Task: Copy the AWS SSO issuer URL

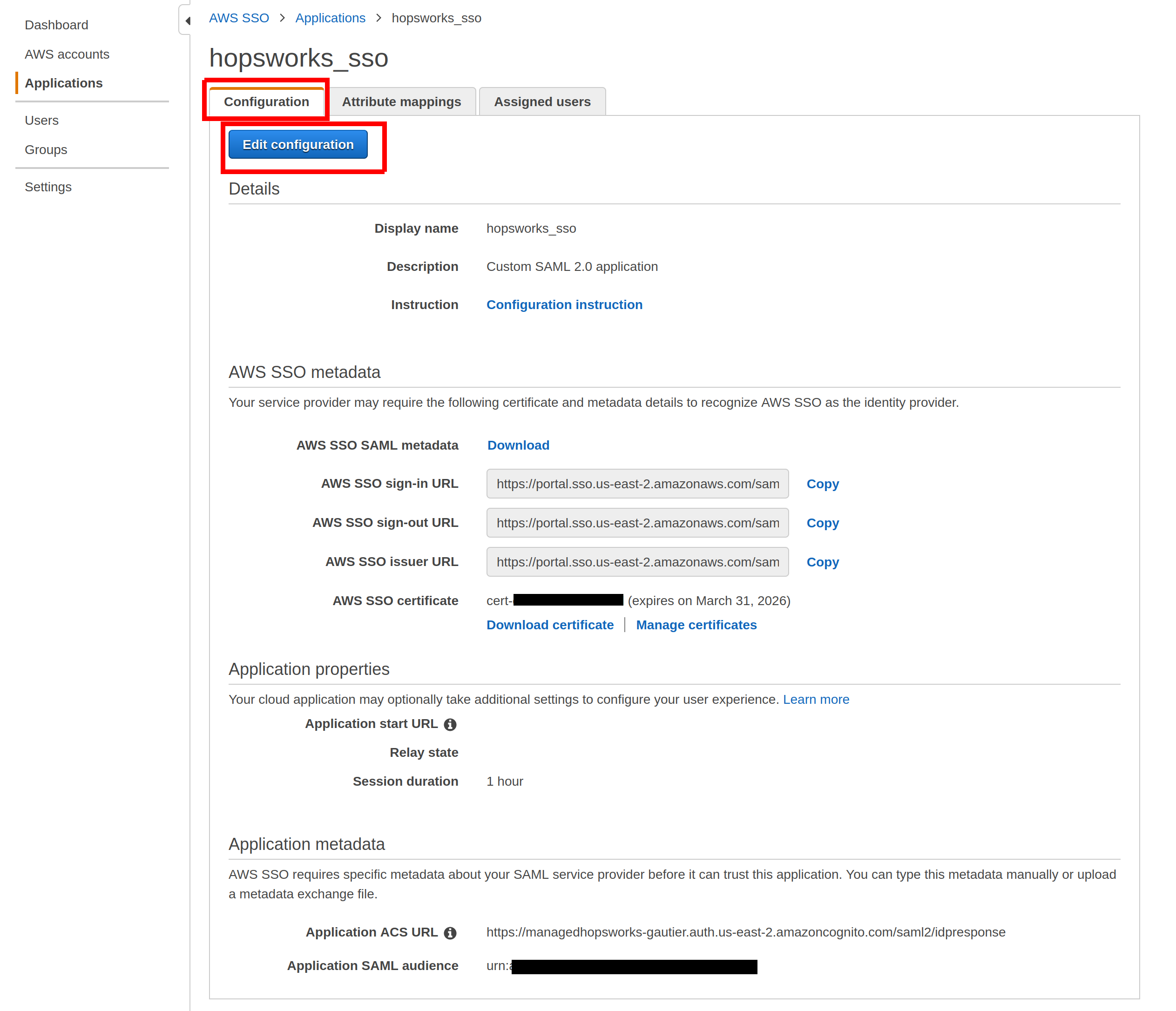Action: coord(823,562)
